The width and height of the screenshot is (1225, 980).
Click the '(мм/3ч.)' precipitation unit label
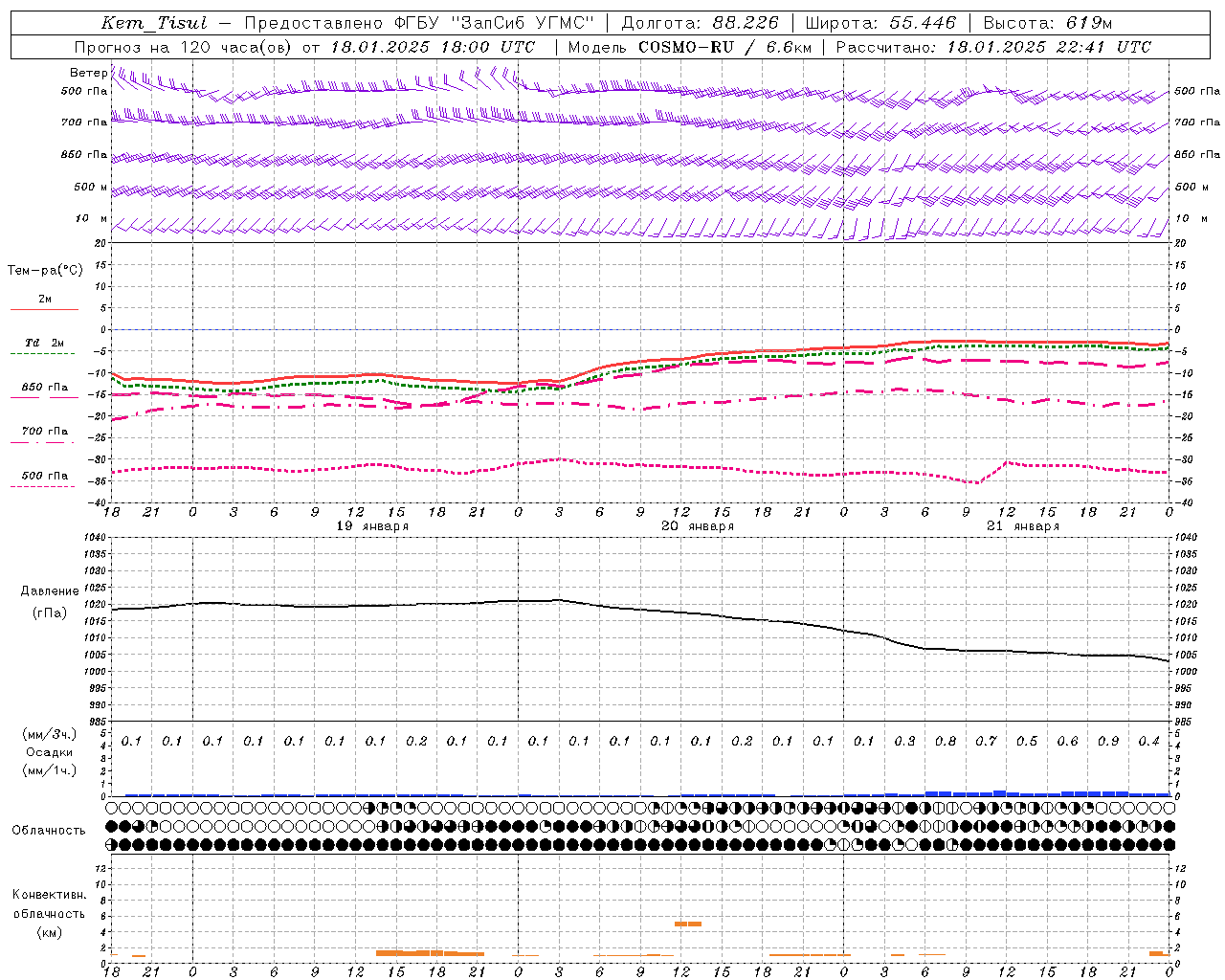coord(50,734)
